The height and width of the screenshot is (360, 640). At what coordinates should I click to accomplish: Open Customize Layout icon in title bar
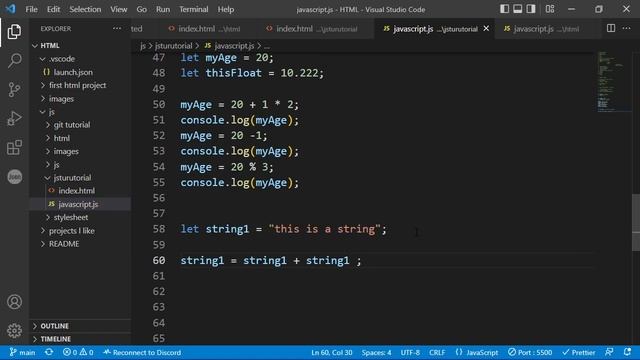pyautogui.click(x=550, y=9)
